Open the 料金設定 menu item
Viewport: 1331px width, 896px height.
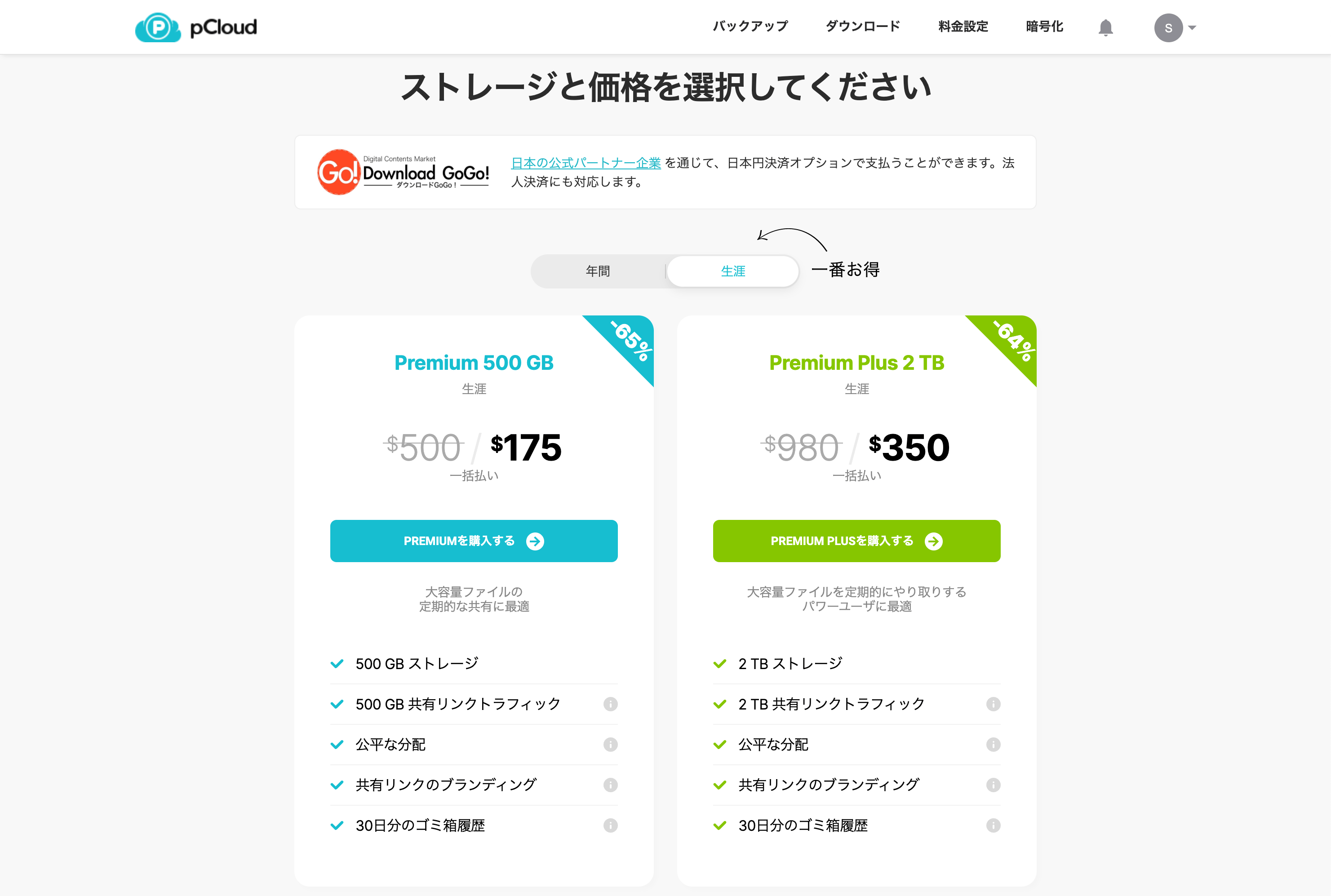tap(962, 26)
